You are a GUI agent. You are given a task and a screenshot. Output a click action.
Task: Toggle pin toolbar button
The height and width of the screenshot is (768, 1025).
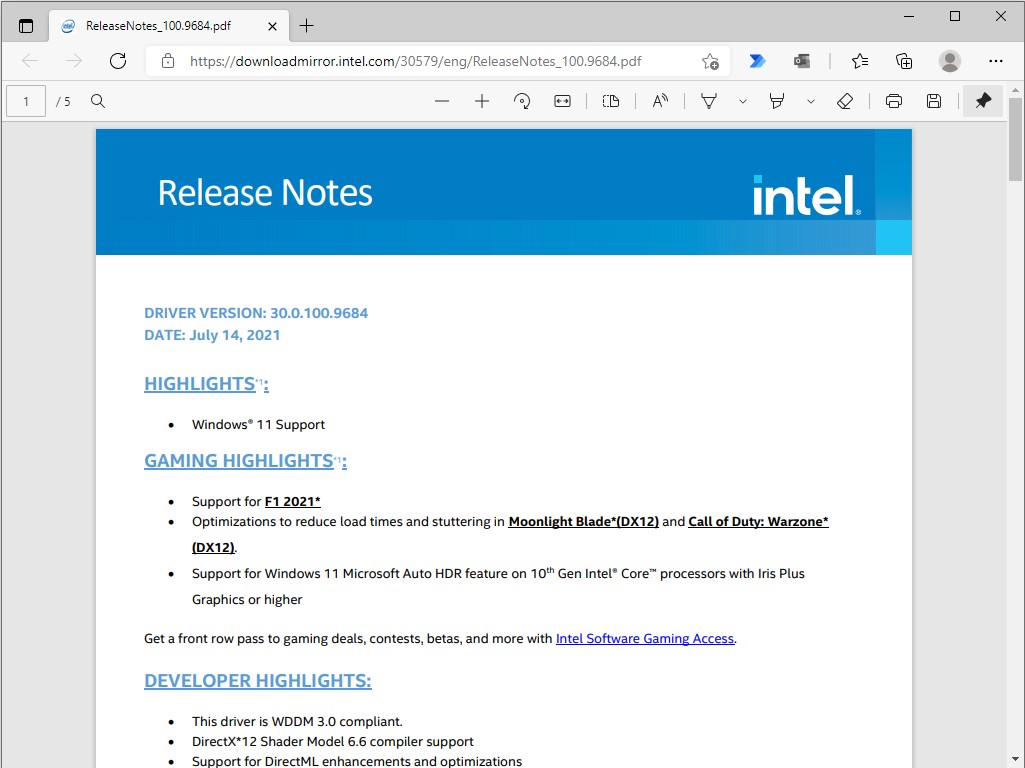point(983,101)
